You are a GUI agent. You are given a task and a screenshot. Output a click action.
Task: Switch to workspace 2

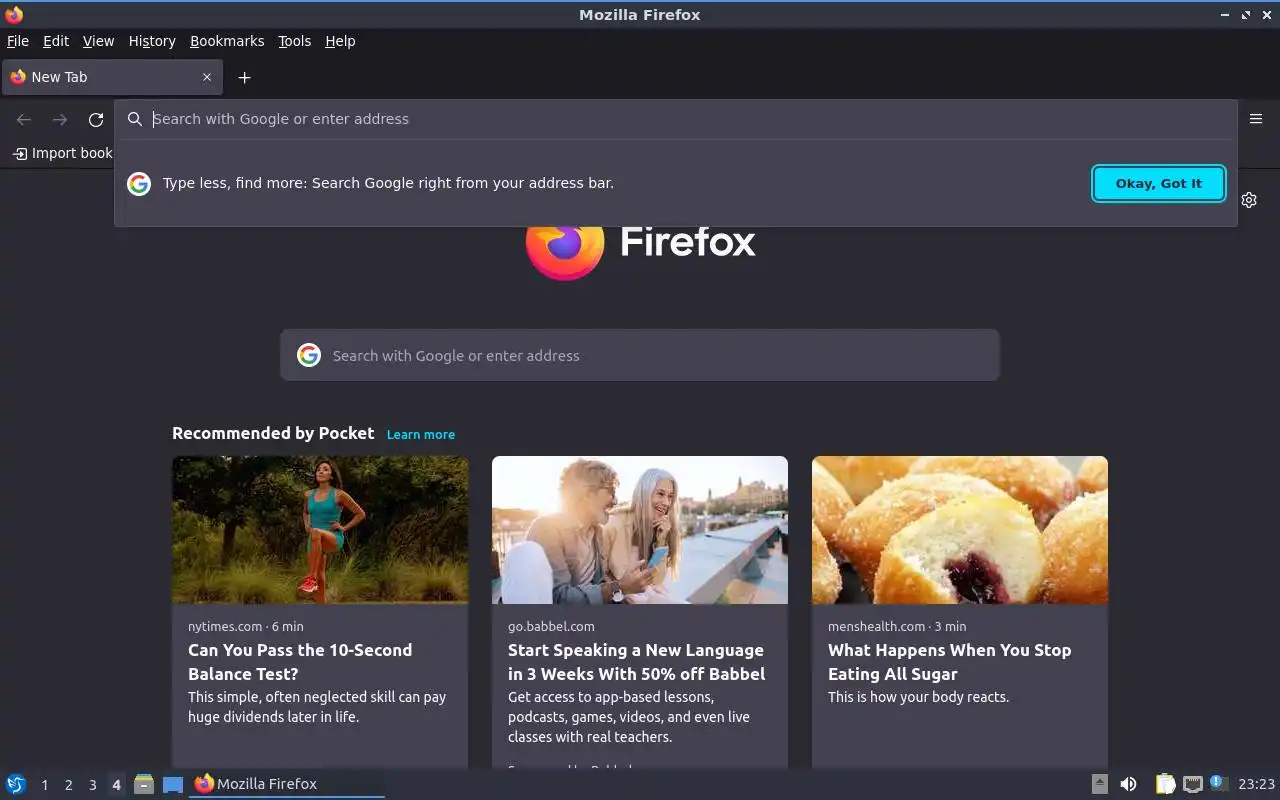click(68, 785)
